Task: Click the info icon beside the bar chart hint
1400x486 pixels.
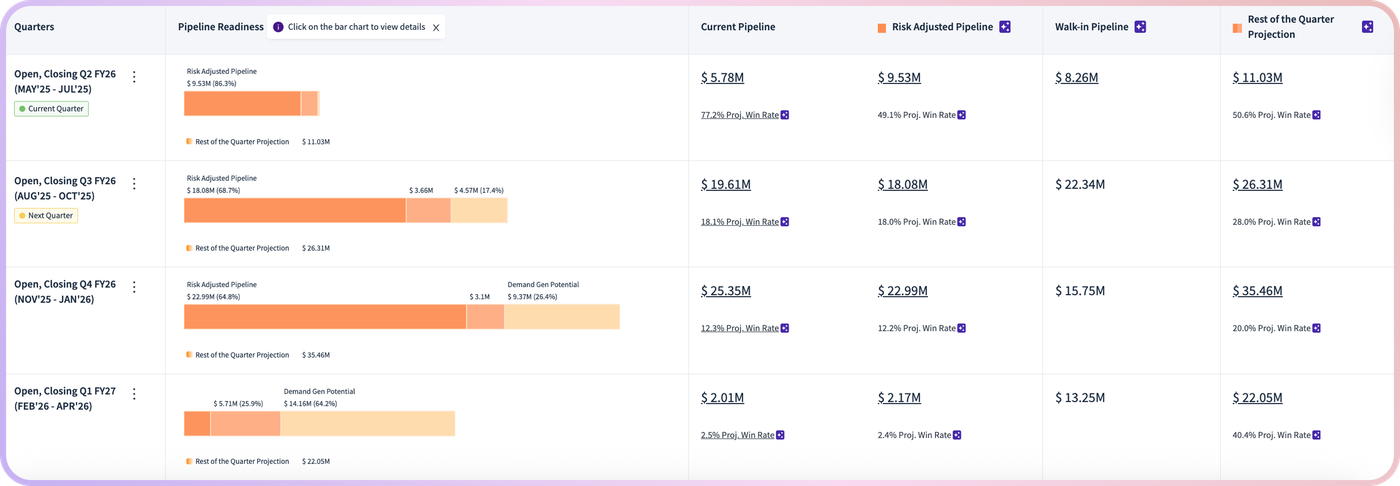Action: tap(278, 27)
